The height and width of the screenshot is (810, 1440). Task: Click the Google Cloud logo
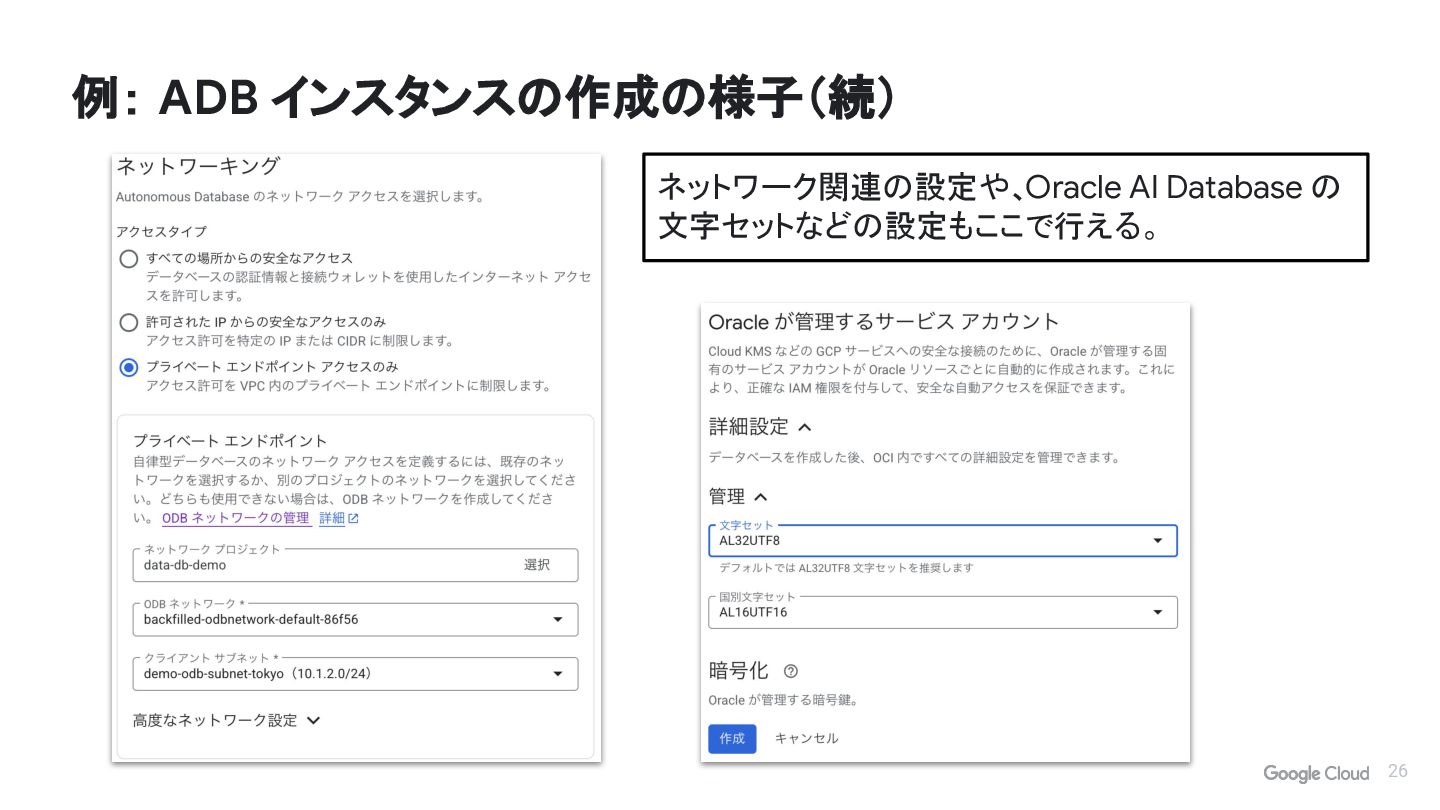(1316, 773)
